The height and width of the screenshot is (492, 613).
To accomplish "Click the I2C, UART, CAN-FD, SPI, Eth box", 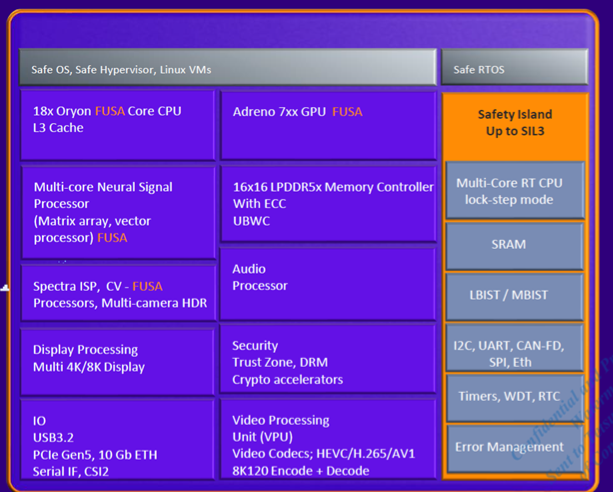I will click(x=514, y=353).
